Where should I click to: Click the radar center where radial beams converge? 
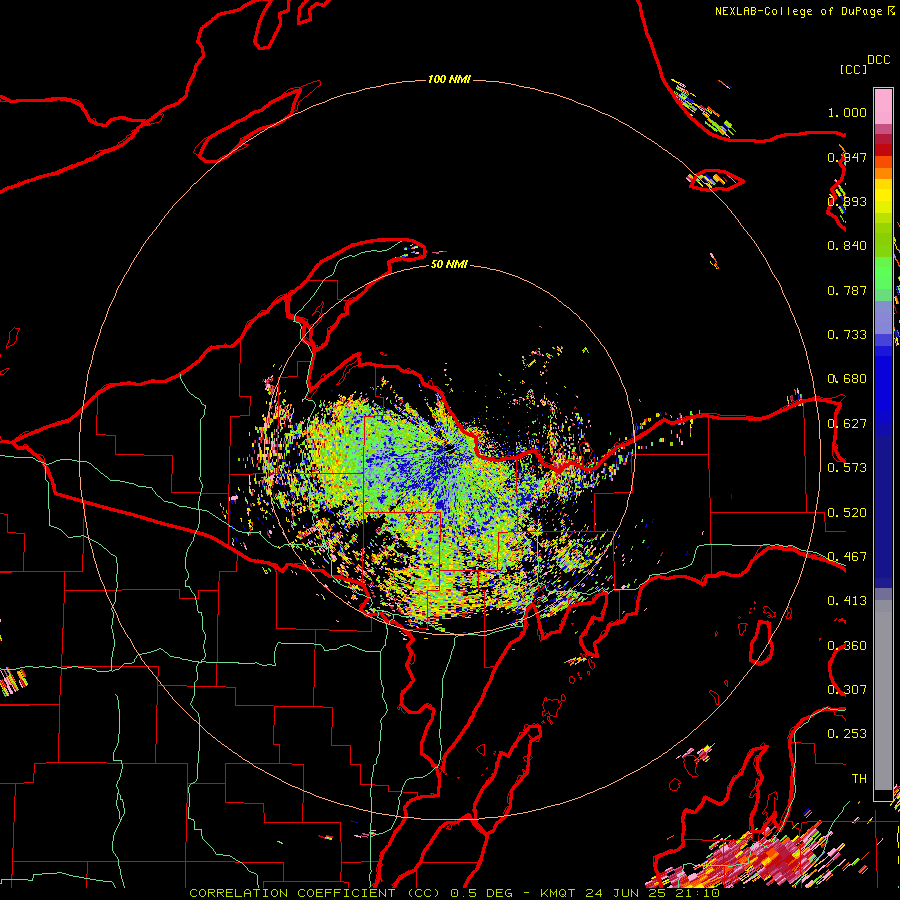click(x=449, y=449)
